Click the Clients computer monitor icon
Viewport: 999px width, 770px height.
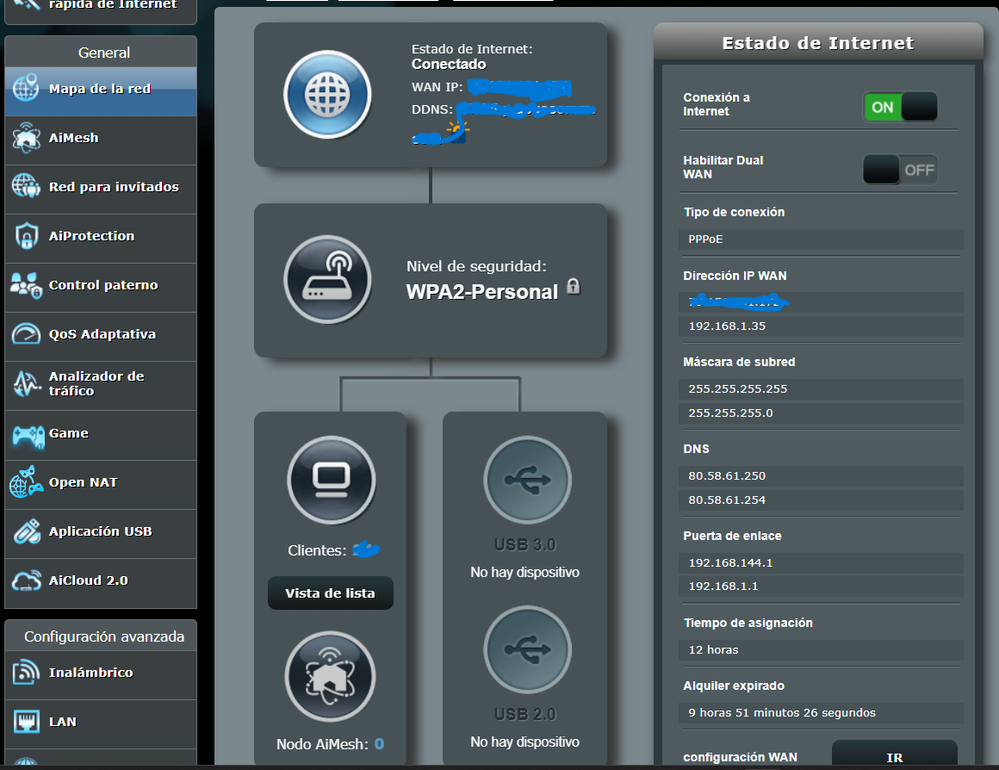tap(331, 481)
